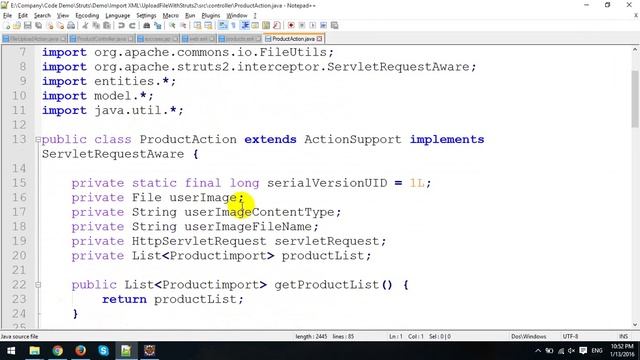The height and width of the screenshot is (360, 640).
Task: Open the Plugins menu
Action: [211, 16]
